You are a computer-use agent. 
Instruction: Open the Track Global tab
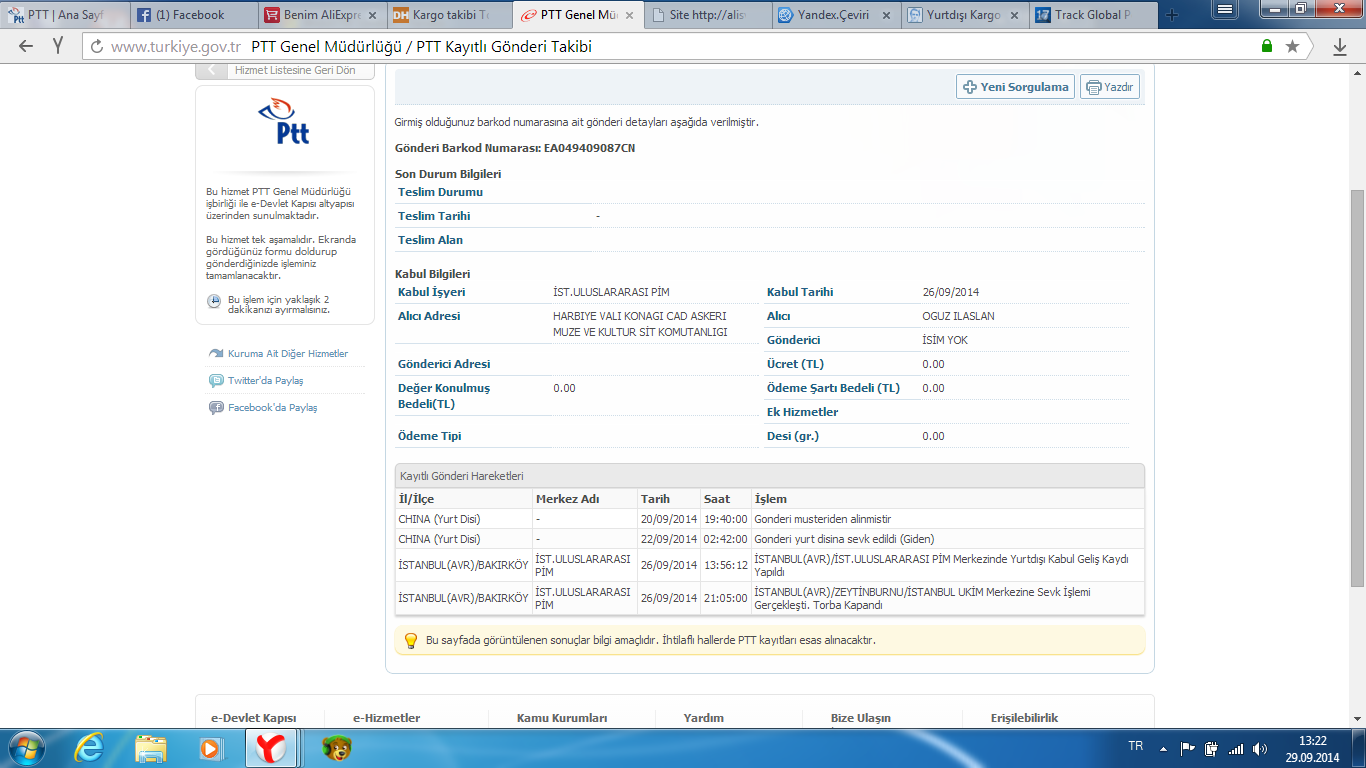(1092, 15)
